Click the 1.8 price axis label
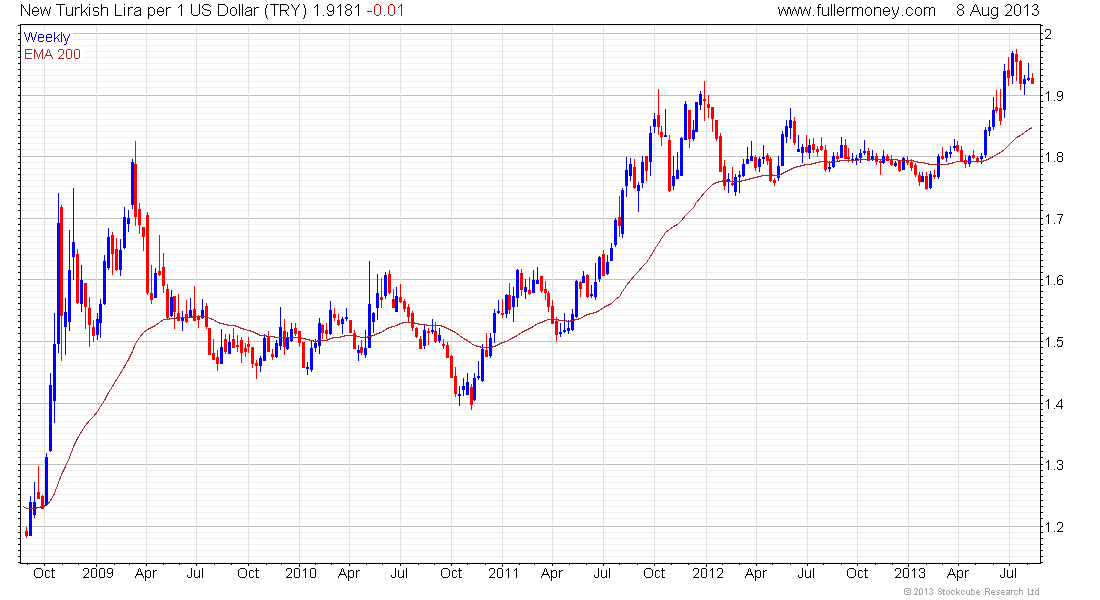 [x=1053, y=157]
